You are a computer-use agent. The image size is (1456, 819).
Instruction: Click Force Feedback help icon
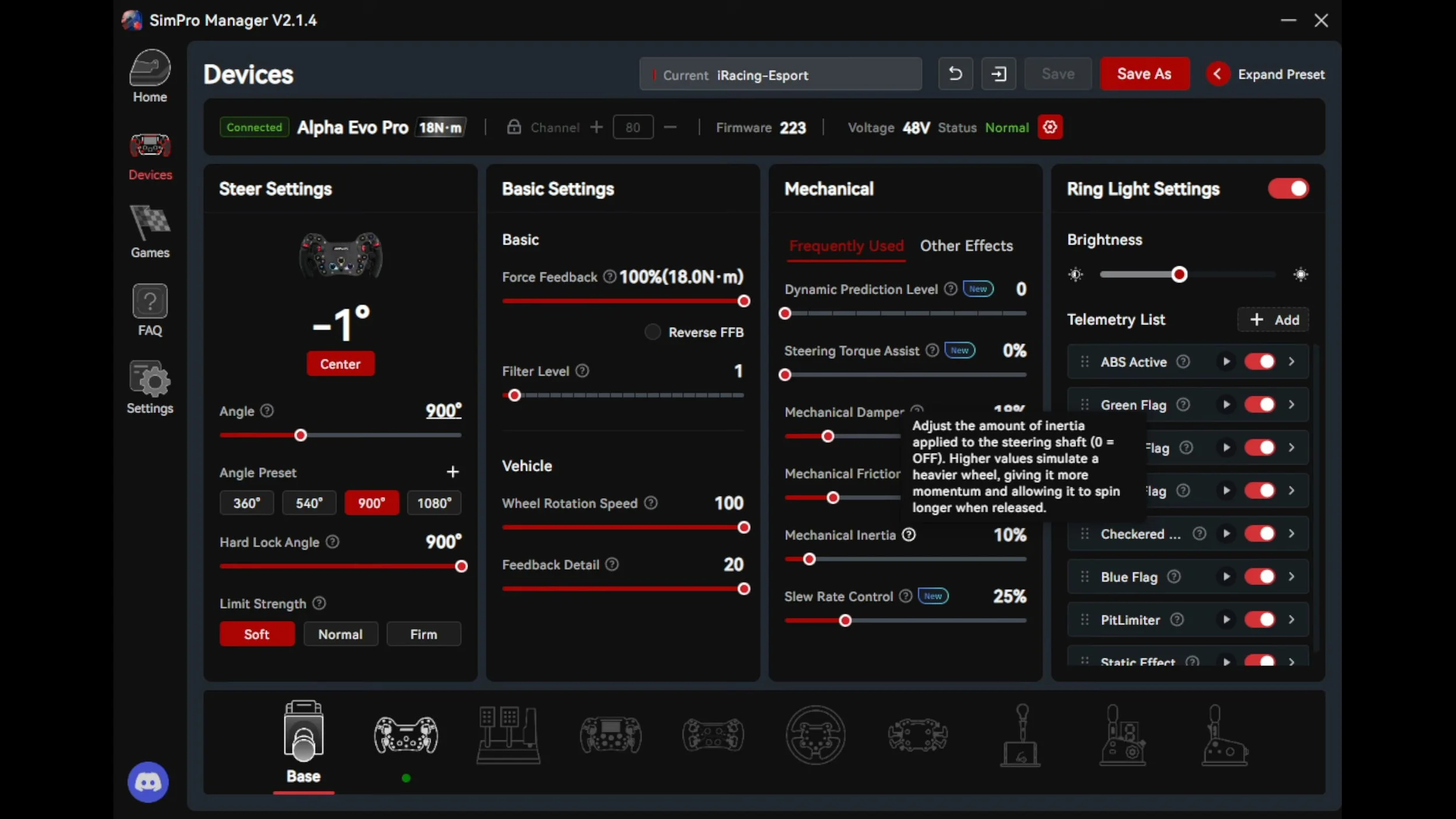coord(609,277)
